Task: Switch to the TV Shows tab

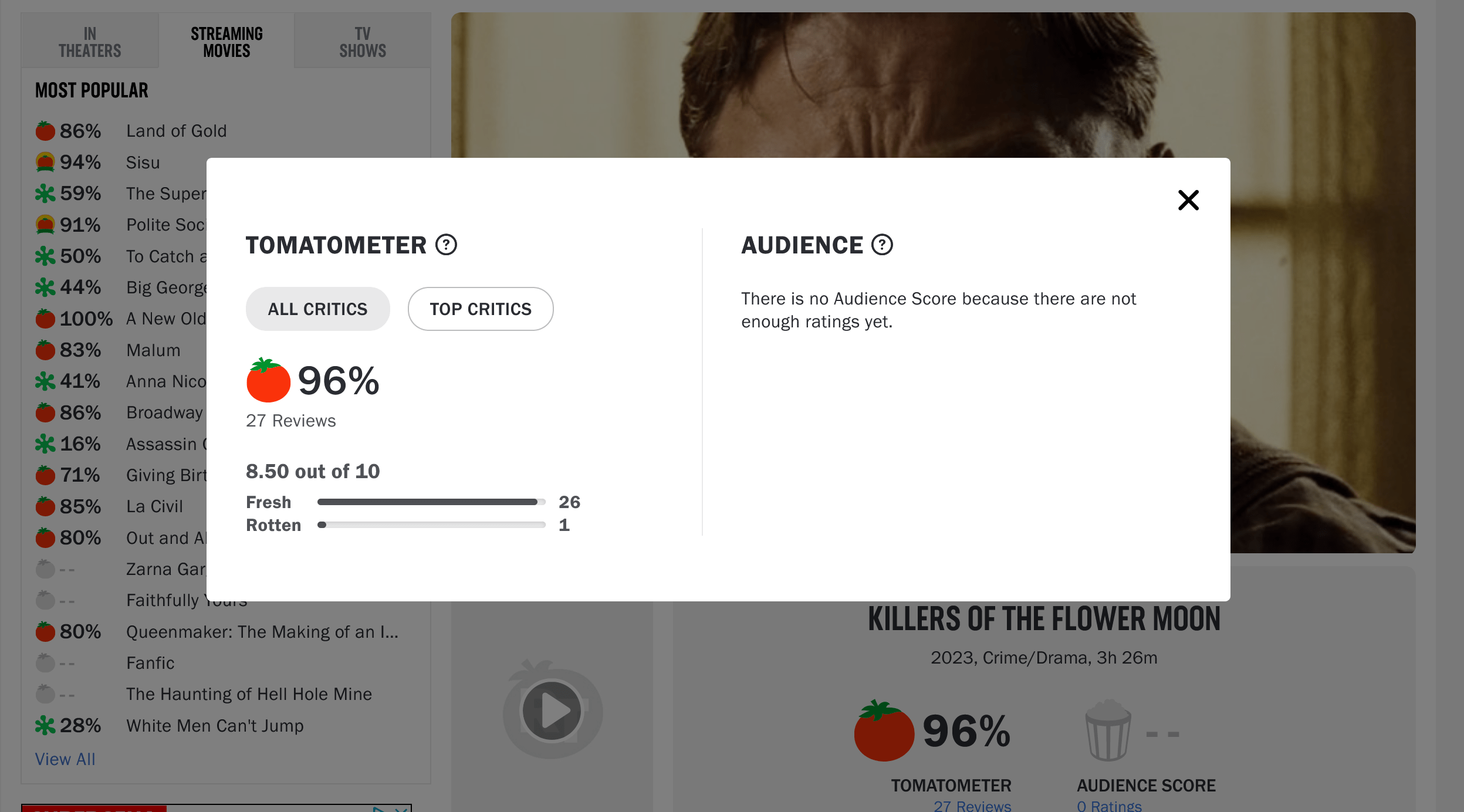Action: coord(363,42)
